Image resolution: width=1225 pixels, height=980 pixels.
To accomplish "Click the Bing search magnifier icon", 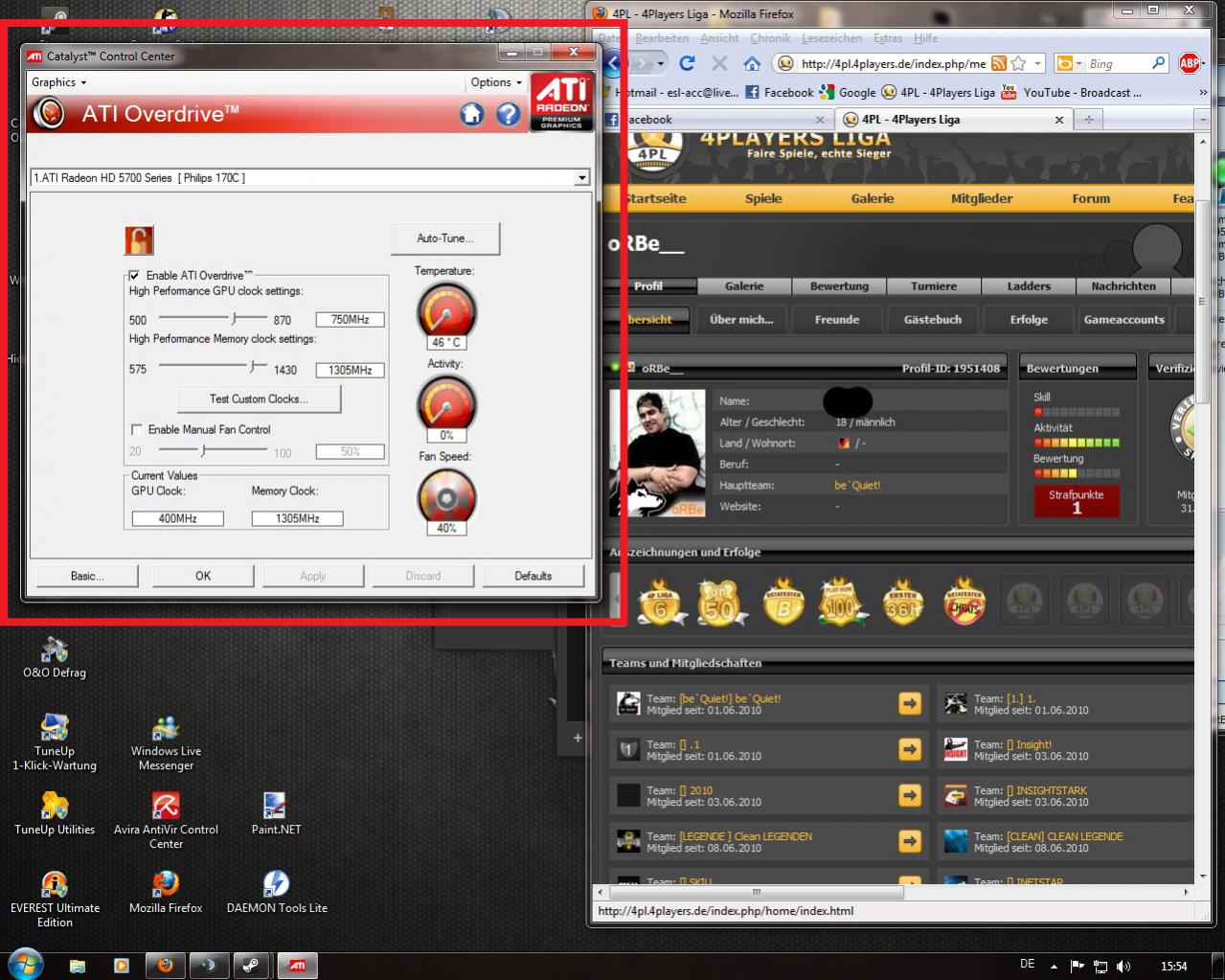I will tap(1158, 63).
